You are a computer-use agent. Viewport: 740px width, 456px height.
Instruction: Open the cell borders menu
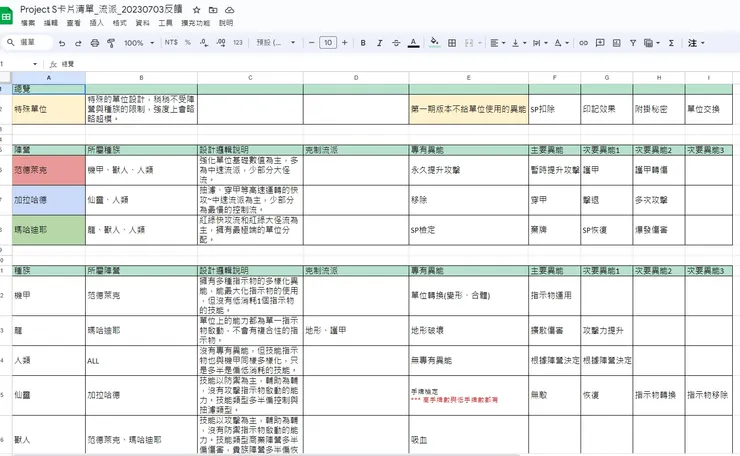pos(452,43)
